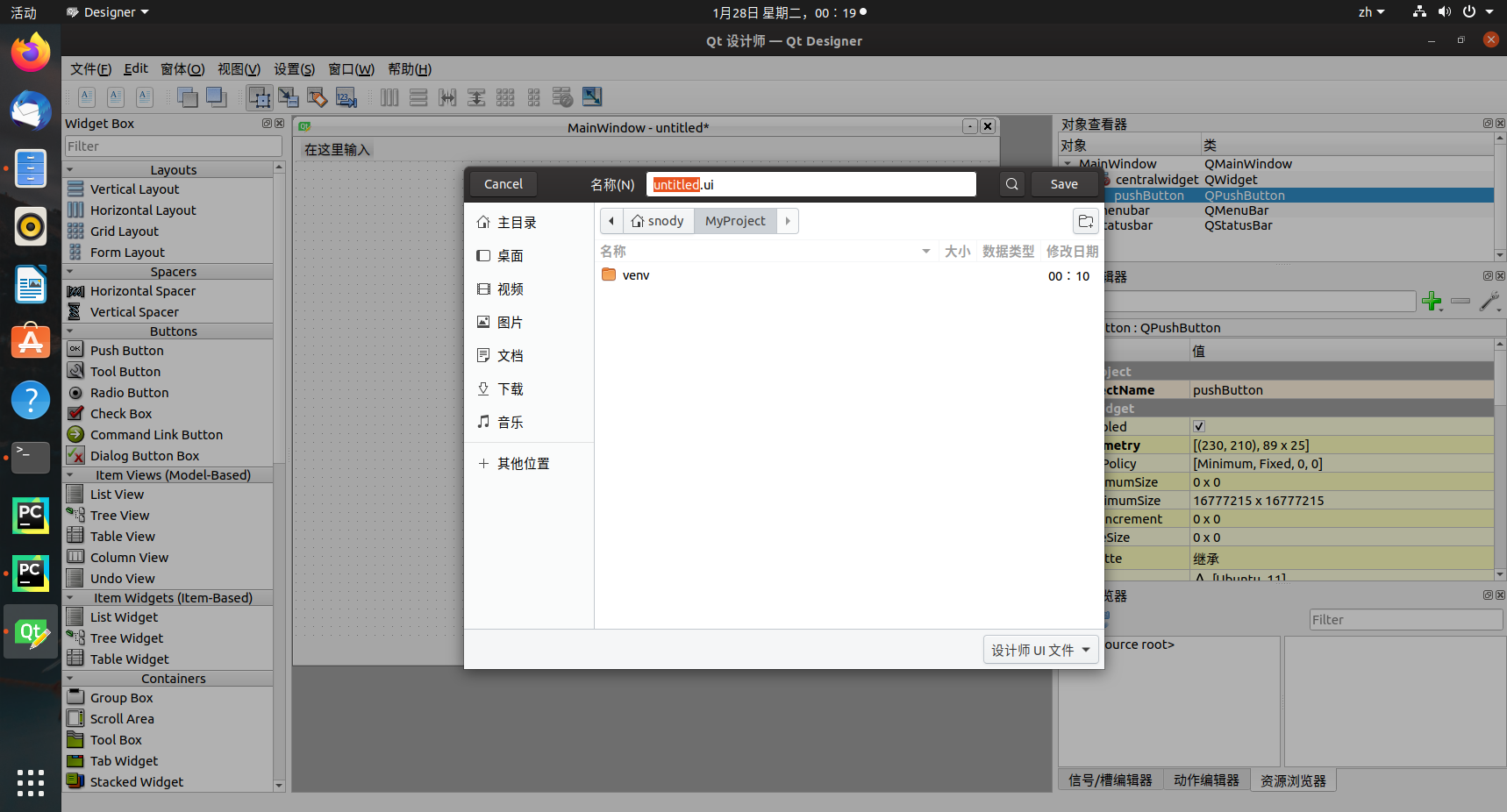This screenshot has width=1507, height=812.
Task: Collapse the Buttons category in Widget Box
Action: click(69, 331)
